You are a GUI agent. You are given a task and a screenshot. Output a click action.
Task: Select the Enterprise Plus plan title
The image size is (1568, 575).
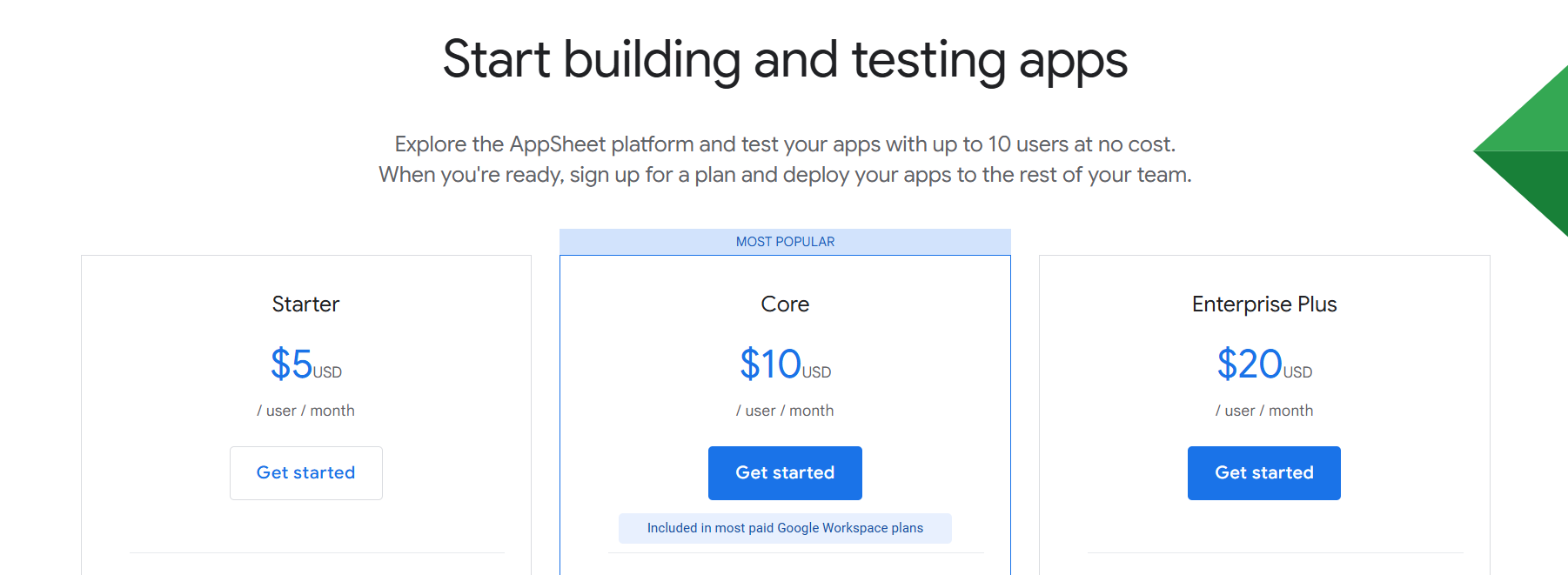pos(1263,304)
